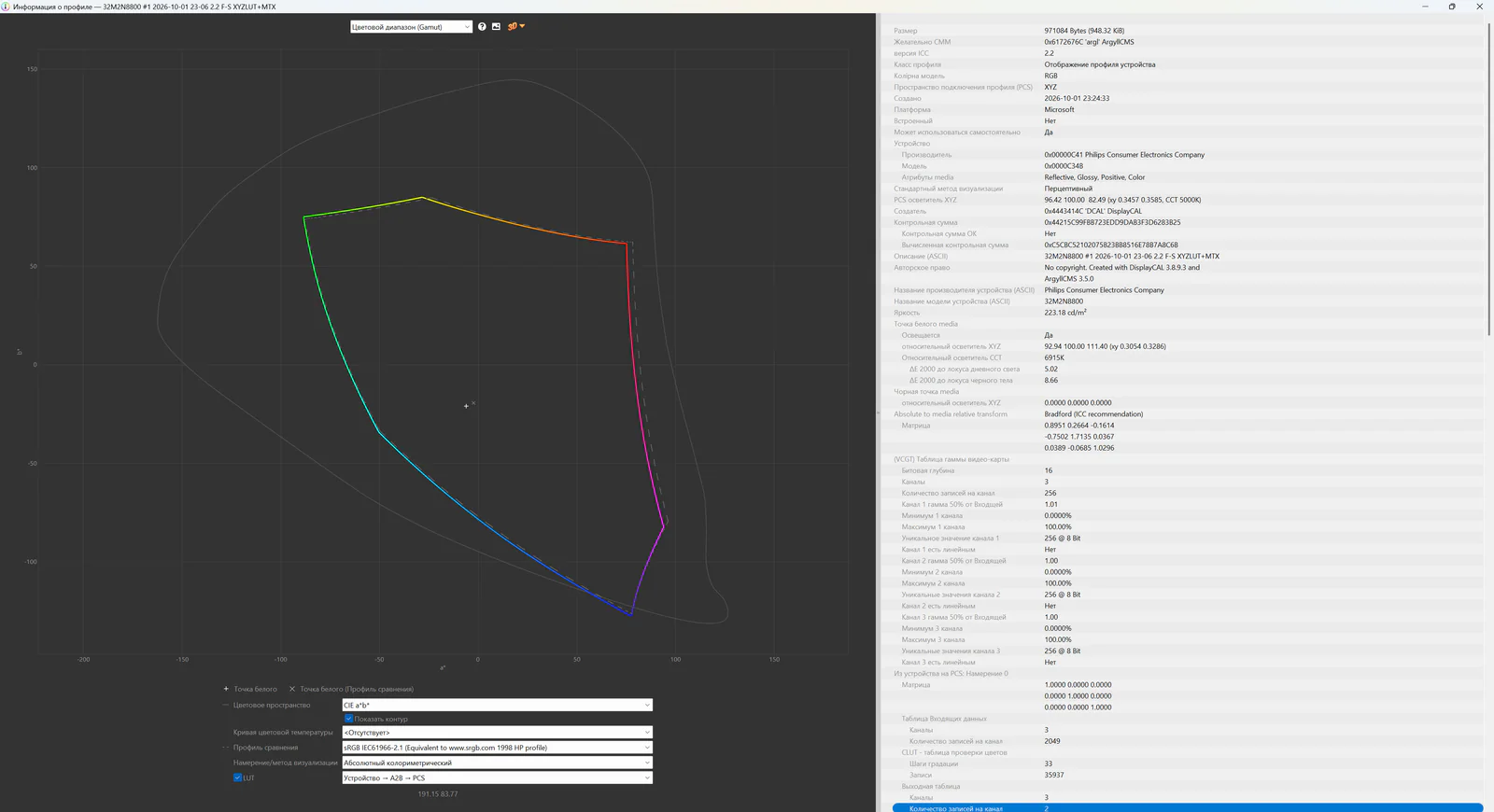Click the vertical scrollbar of the info panel
The height and width of the screenshot is (812, 1494).
1489,177
